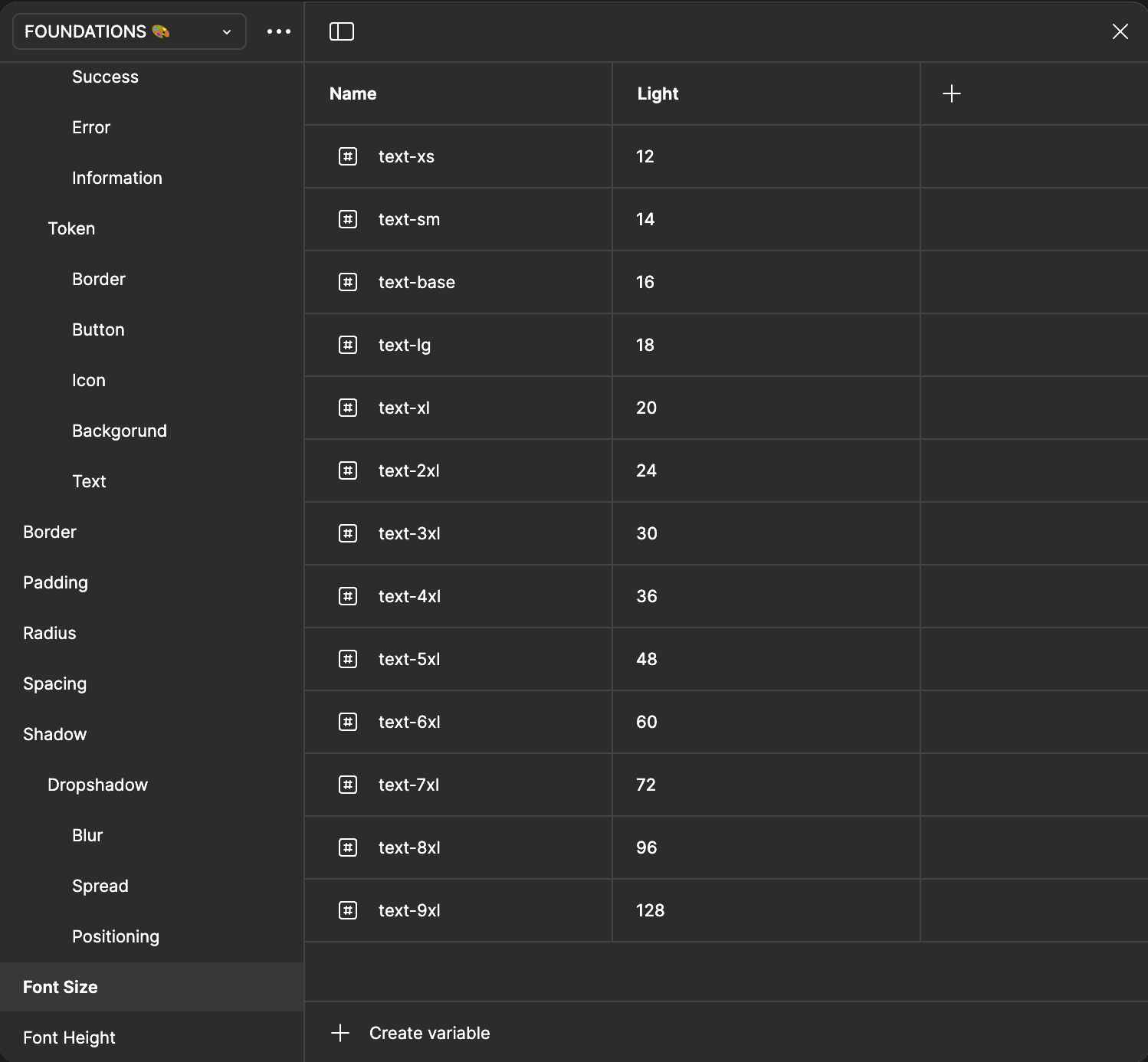Select the Shadow group in sidebar
The height and width of the screenshot is (1062, 1148).
[54, 734]
